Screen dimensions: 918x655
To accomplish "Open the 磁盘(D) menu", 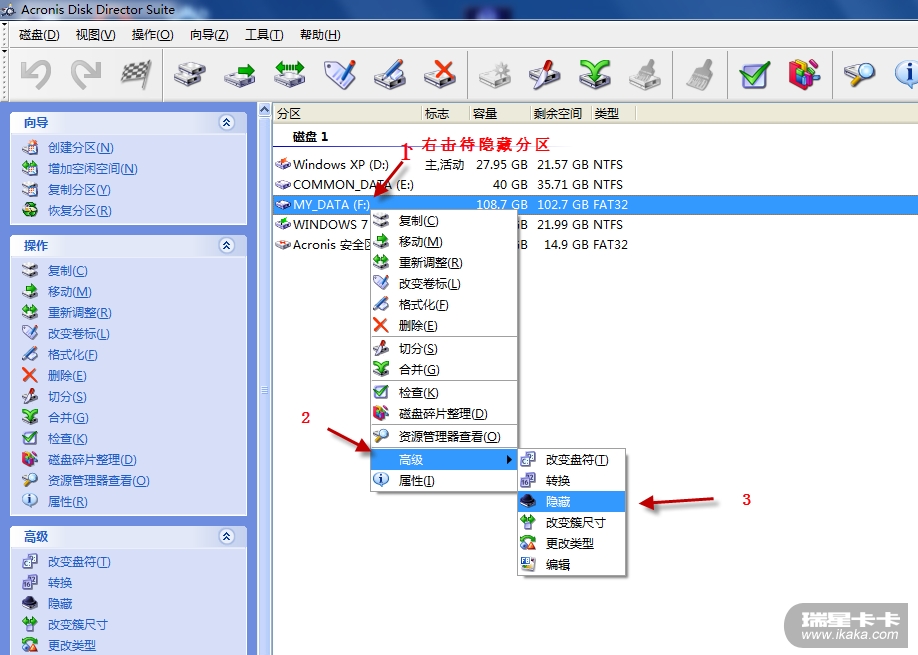I will (39, 35).
